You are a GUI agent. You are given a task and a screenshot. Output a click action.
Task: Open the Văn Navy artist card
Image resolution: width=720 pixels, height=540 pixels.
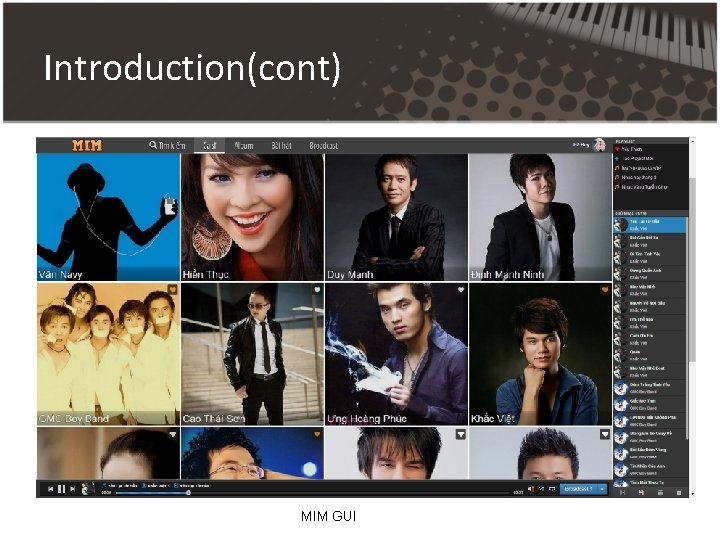(x=108, y=217)
